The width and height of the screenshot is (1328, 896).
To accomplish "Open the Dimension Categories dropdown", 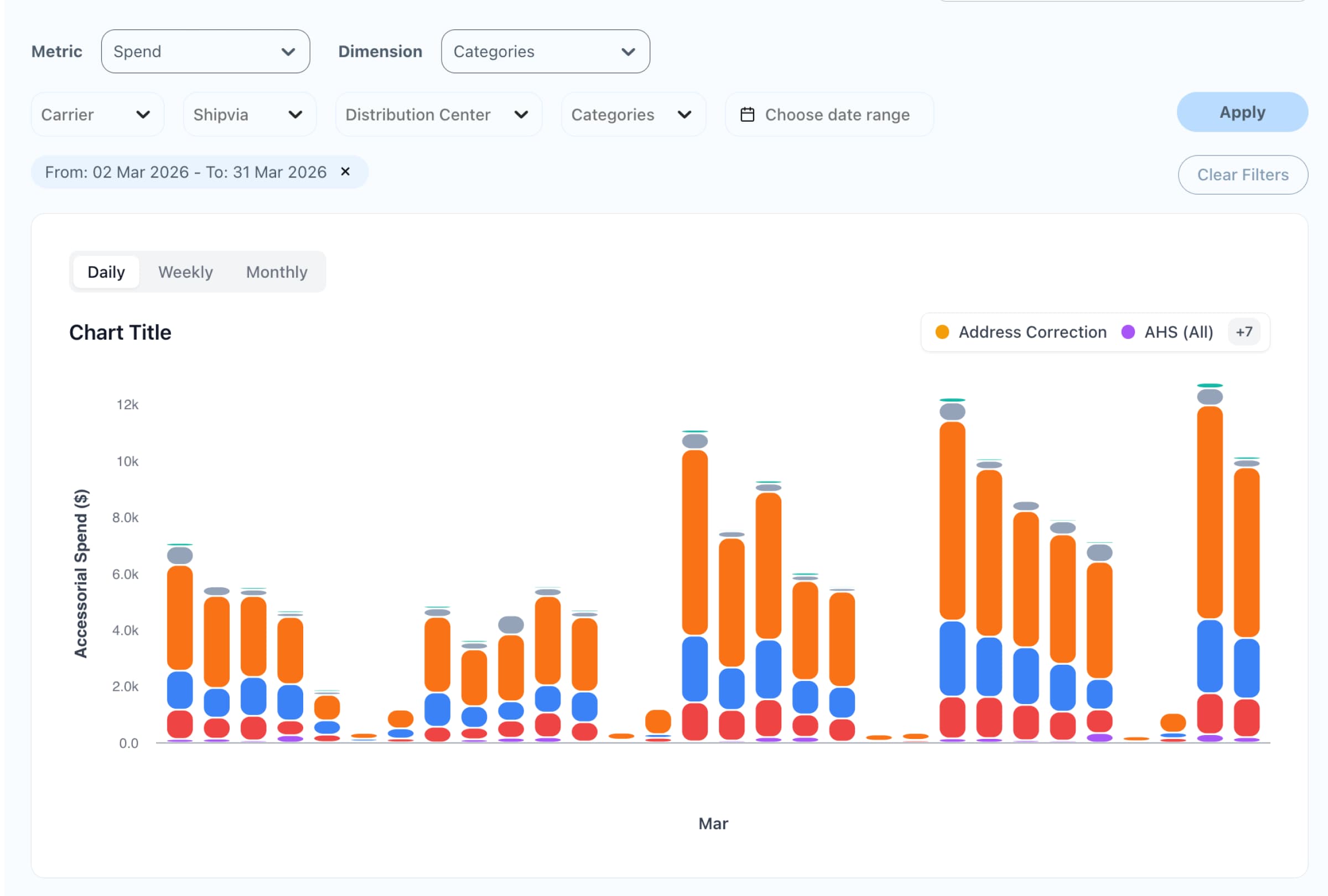I will pos(545,51).
